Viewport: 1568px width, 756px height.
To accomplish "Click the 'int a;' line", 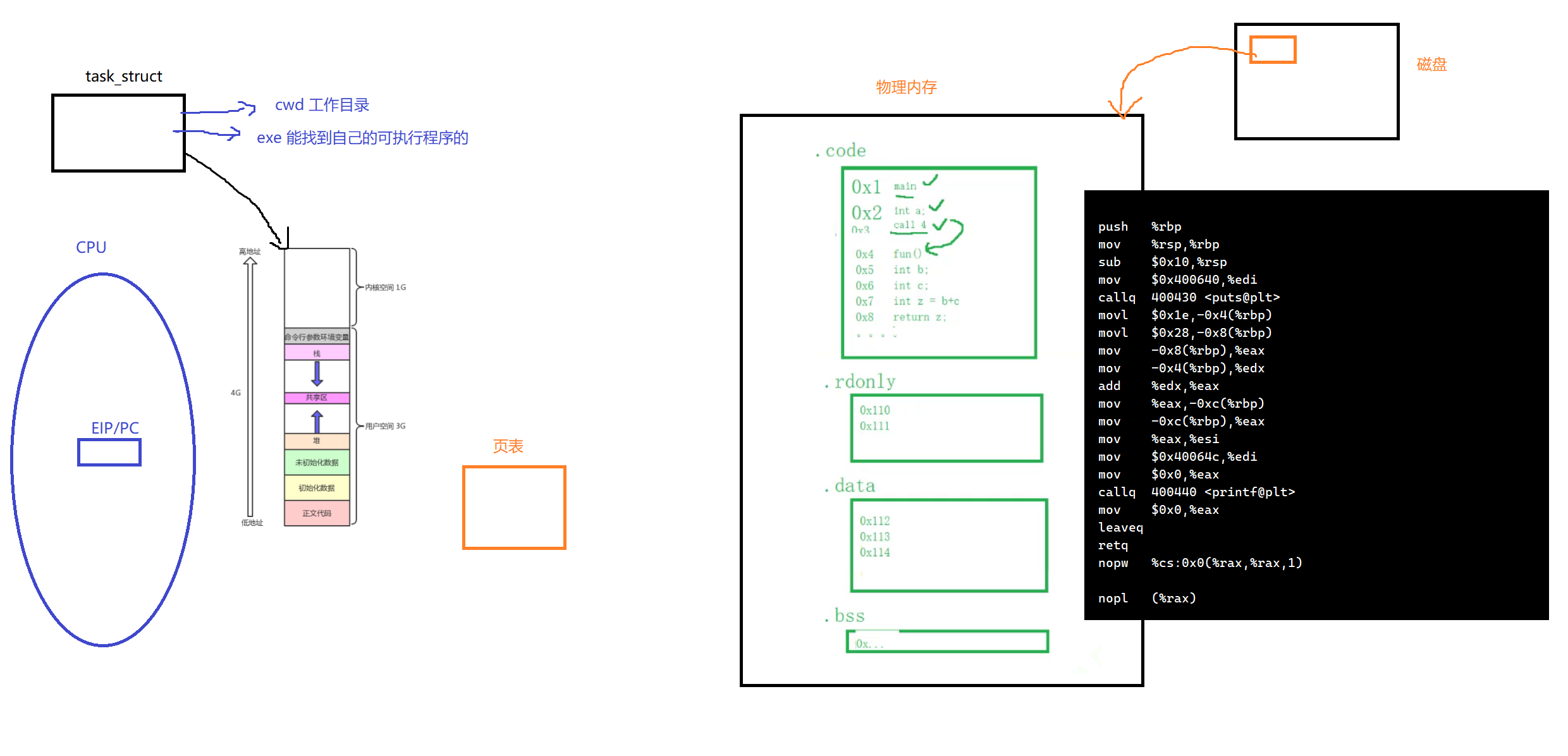I will click(909, 211).
